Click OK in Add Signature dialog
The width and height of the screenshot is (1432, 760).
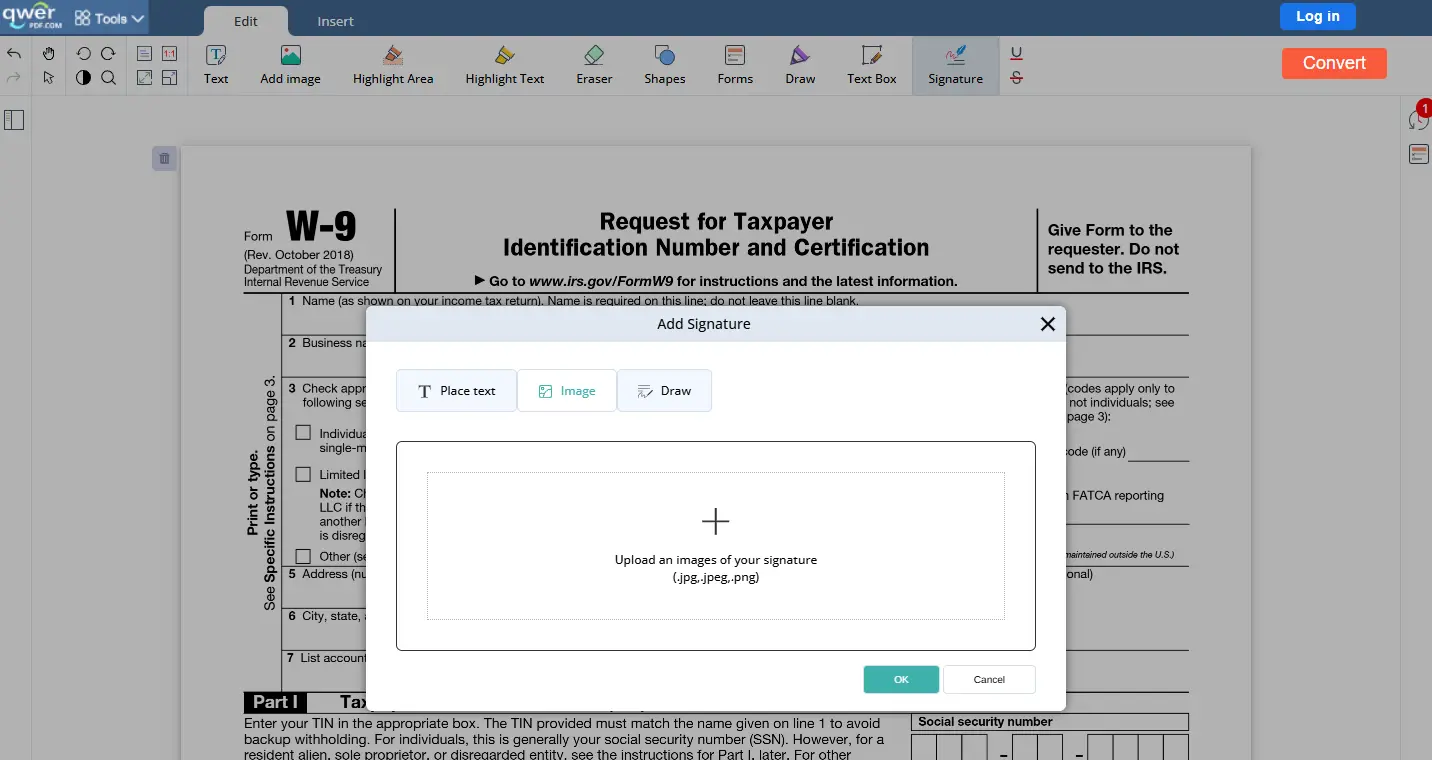901,679
